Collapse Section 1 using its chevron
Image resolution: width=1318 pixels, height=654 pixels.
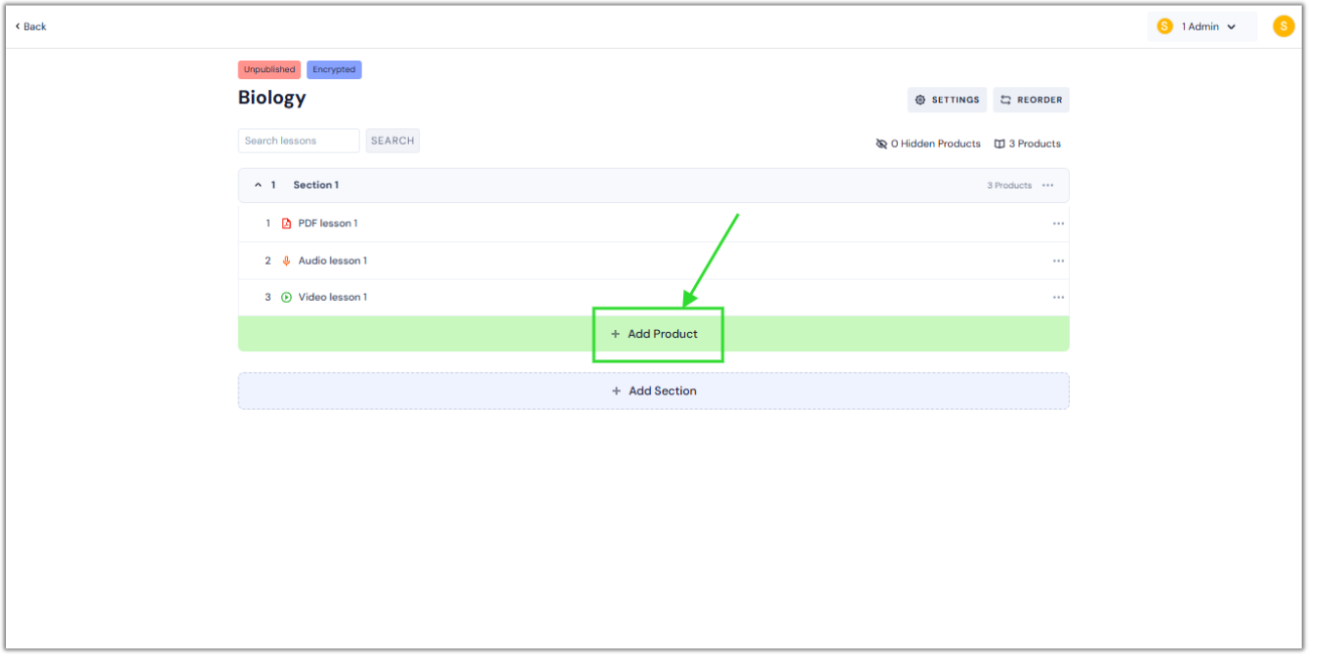[257, 185]
